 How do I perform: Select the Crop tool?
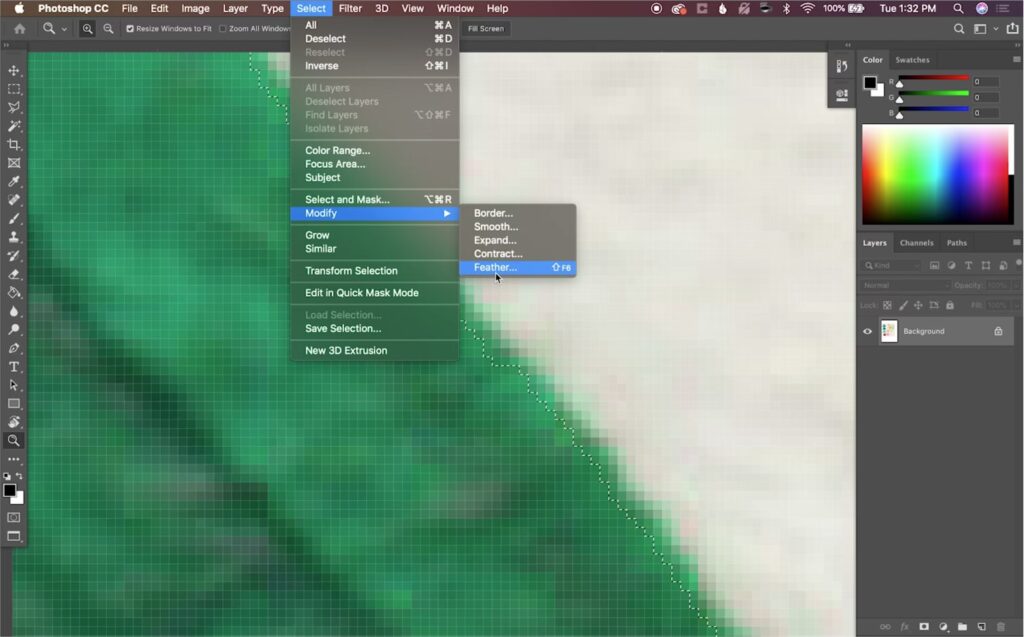[14, 144]
